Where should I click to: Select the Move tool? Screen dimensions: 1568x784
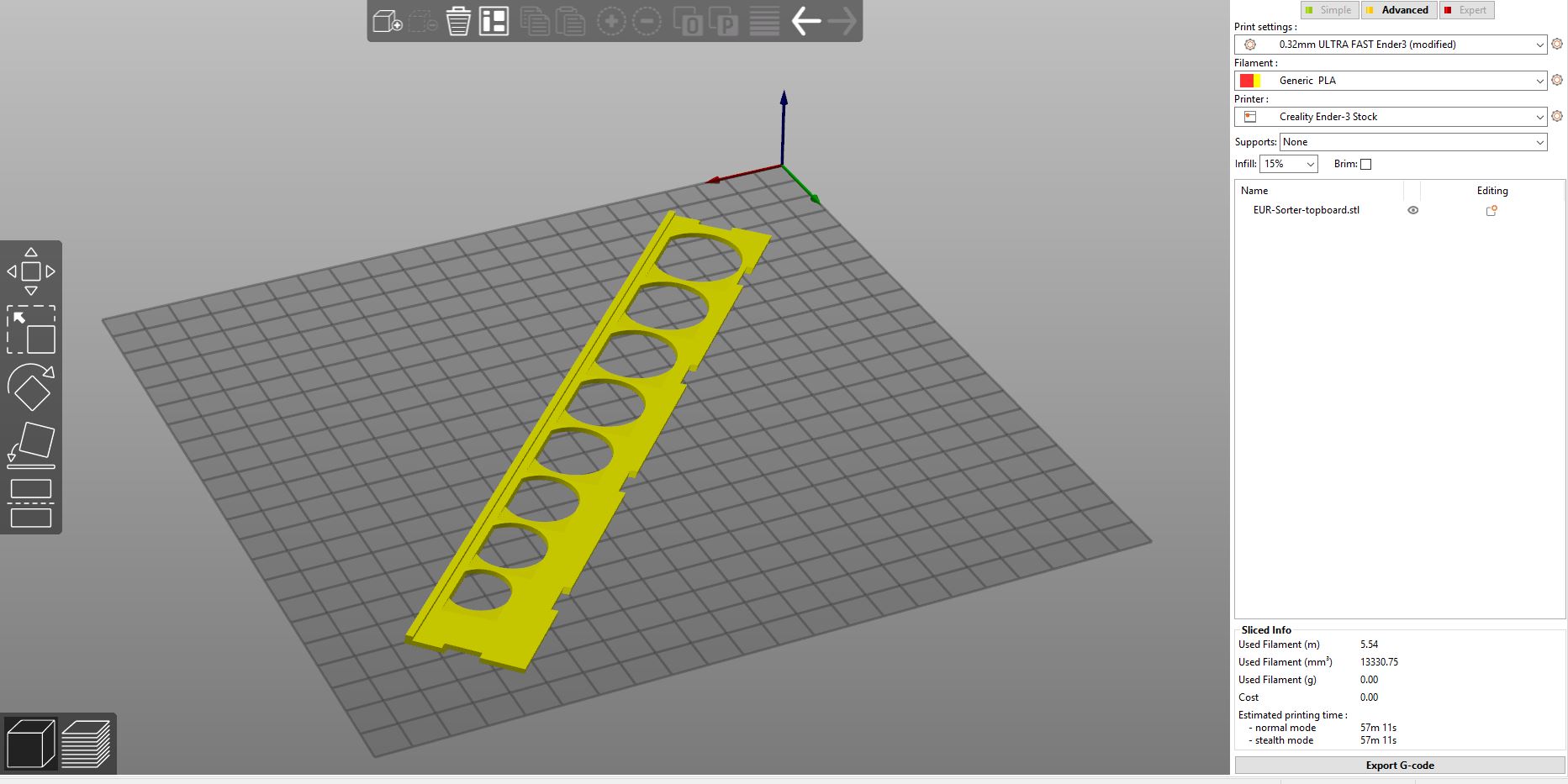pos(31,271)
